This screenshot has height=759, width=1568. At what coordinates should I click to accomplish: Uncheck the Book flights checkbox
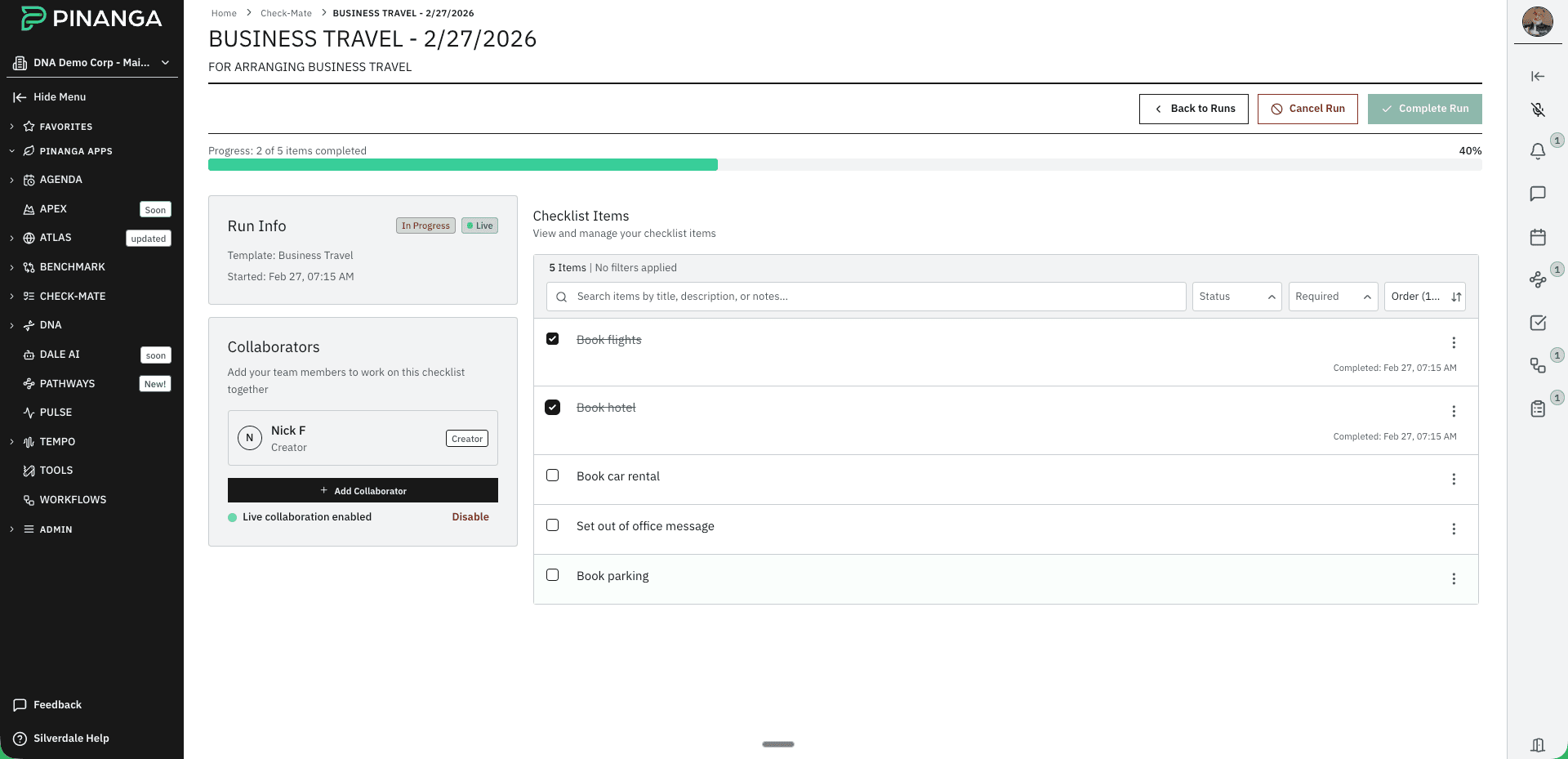tap(553, 338)
